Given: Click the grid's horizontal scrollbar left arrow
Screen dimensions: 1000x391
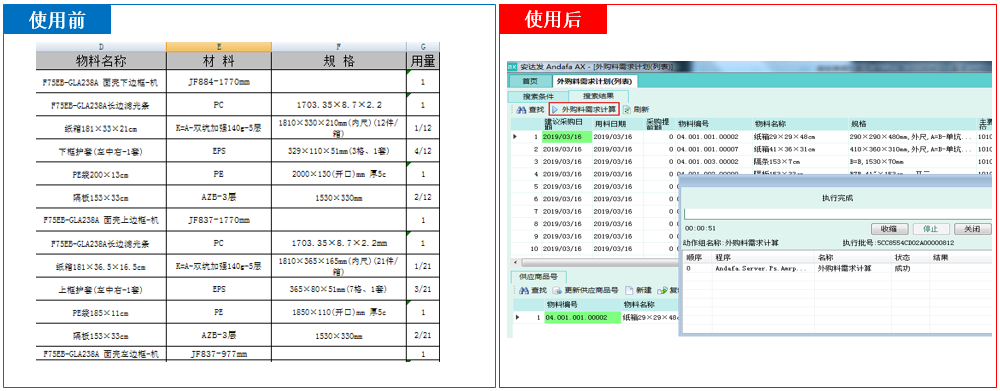Looking at the screenshot, I should [x=515, y=263].
